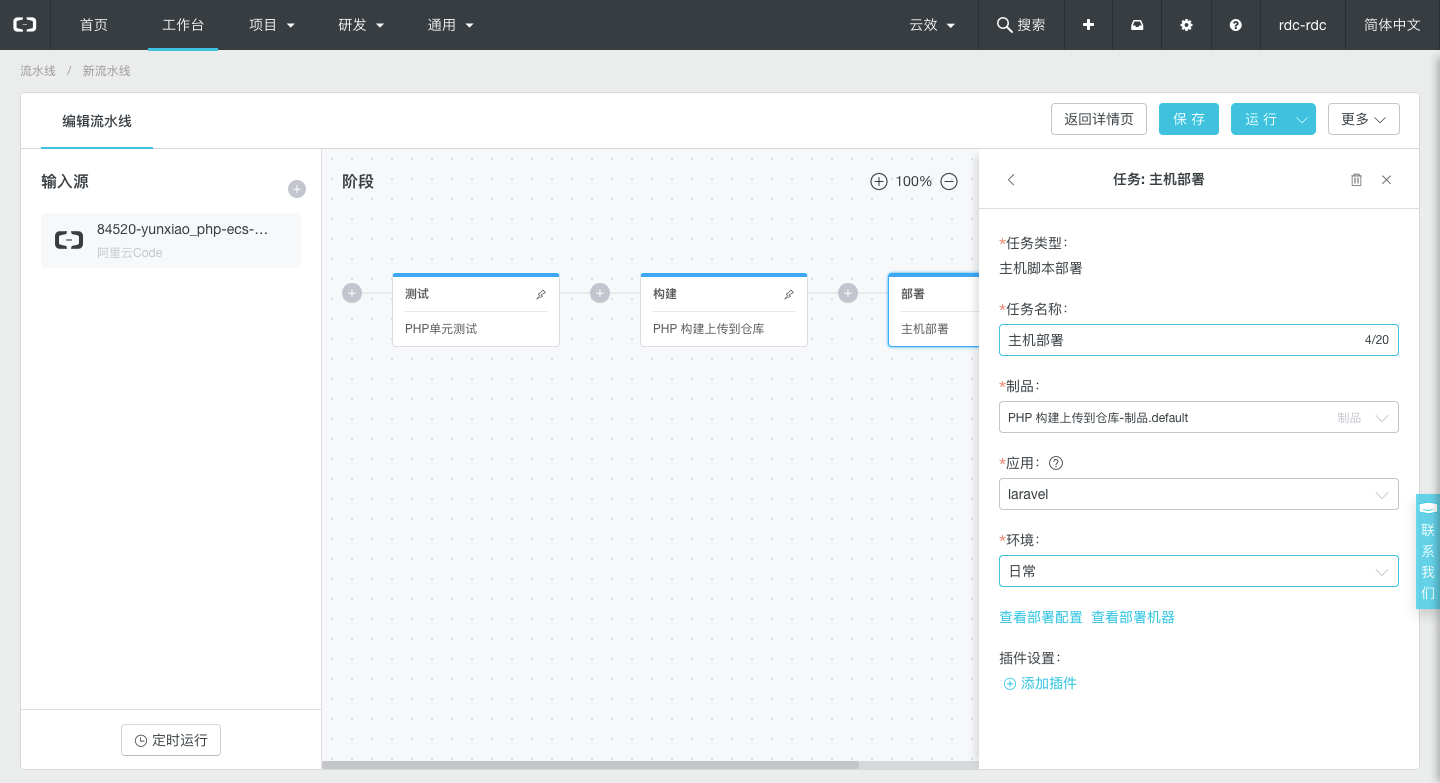
Task: Click 定时运行 button
Action: tap(171, 740)
